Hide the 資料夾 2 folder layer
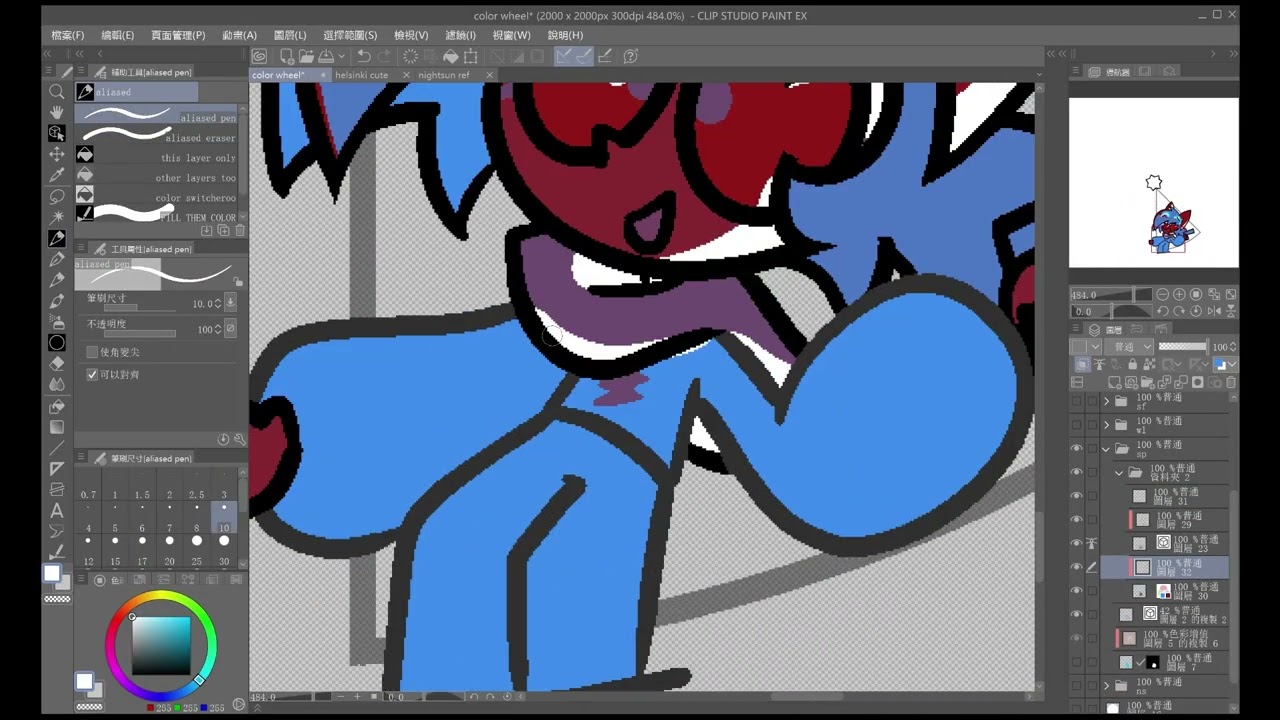1280x720 pixels. [x=1077, y=472]
